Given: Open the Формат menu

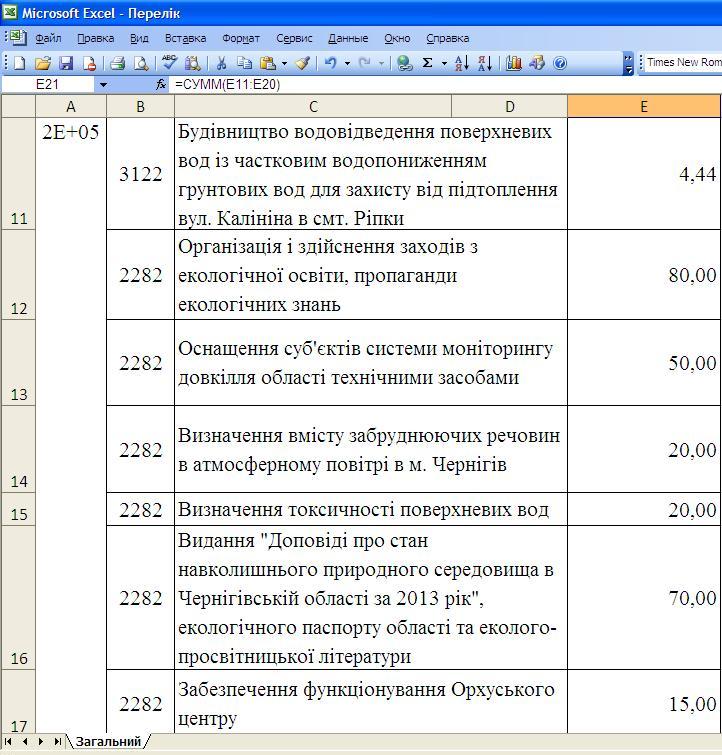Looking at the screenshot, I should point(241,38).
